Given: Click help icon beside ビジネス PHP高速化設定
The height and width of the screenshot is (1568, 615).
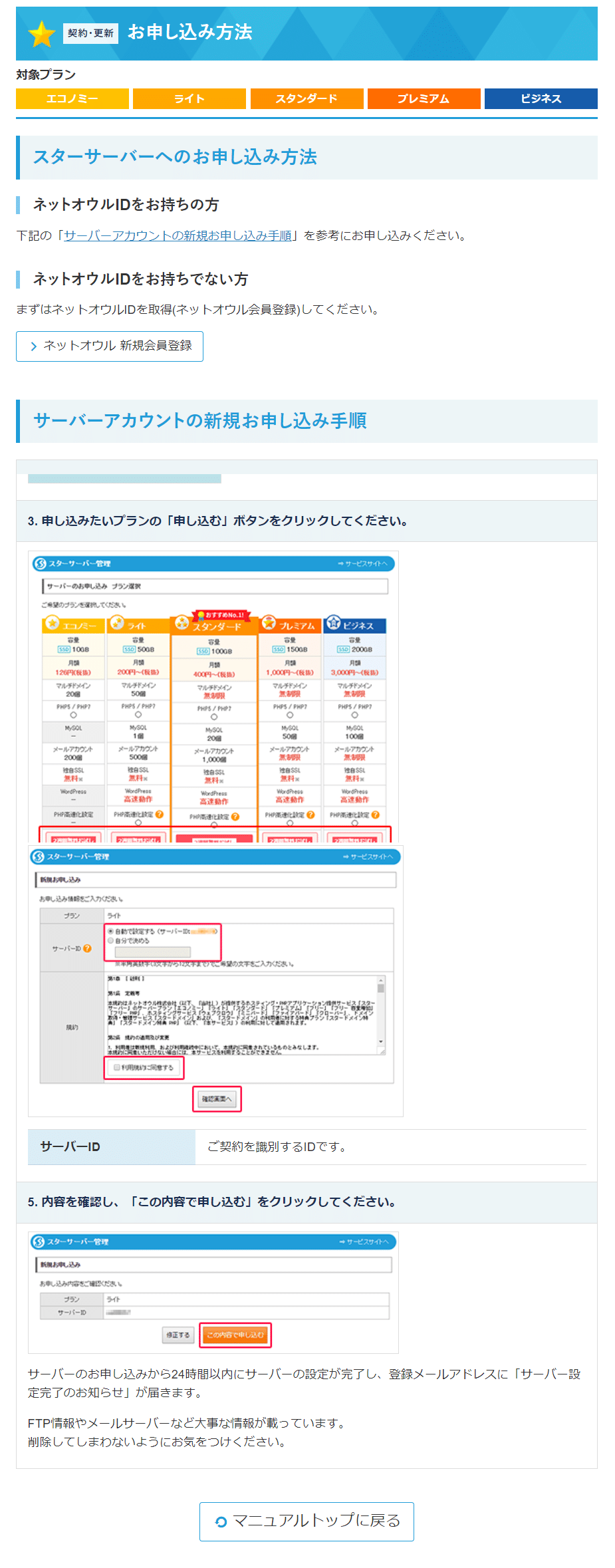Looking at the screenshot, I should pyautogui.click(x=376, y=815).
